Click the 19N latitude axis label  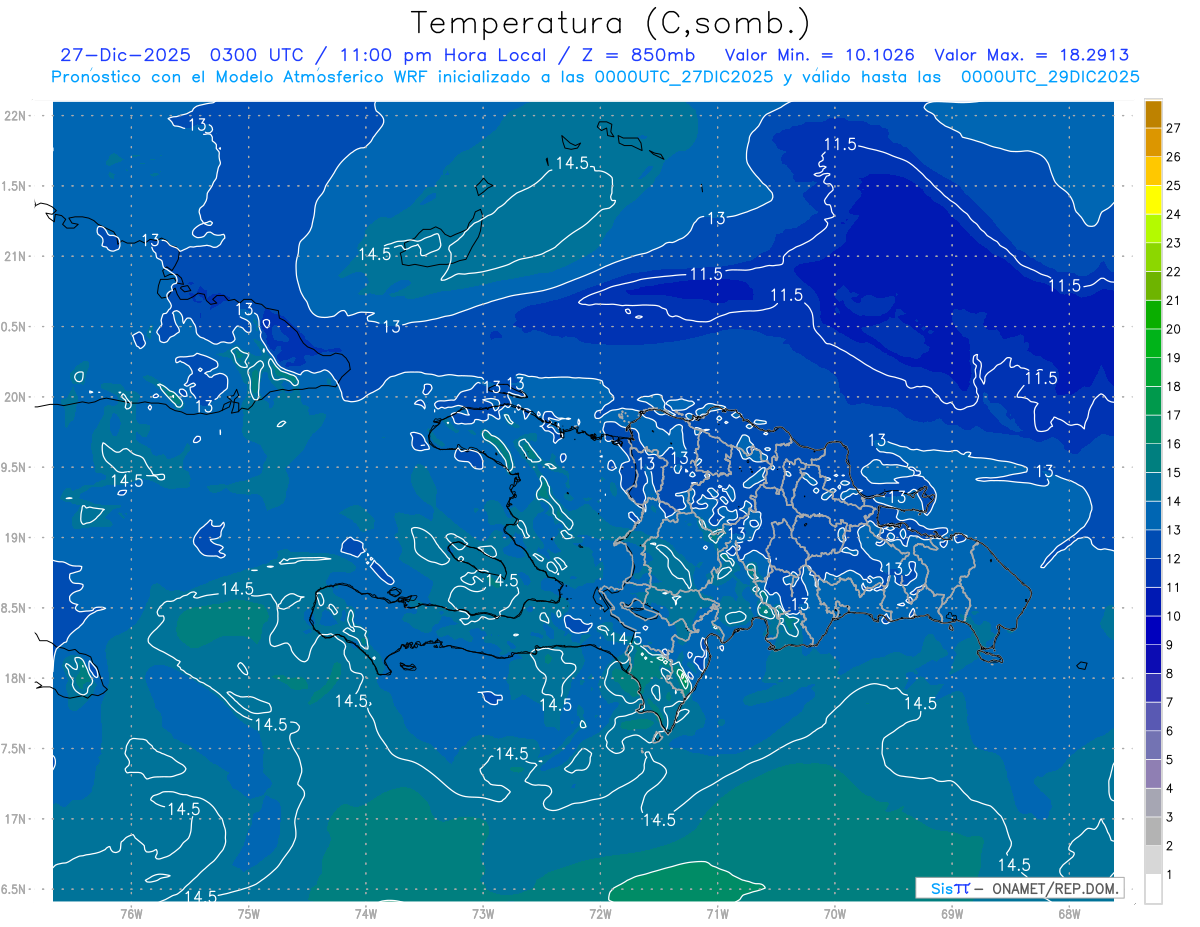click(x=16, y=537)
